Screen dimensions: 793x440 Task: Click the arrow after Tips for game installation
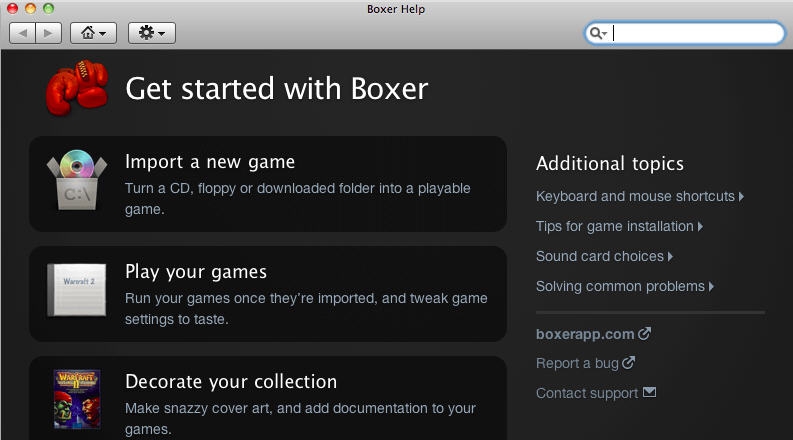700,227
